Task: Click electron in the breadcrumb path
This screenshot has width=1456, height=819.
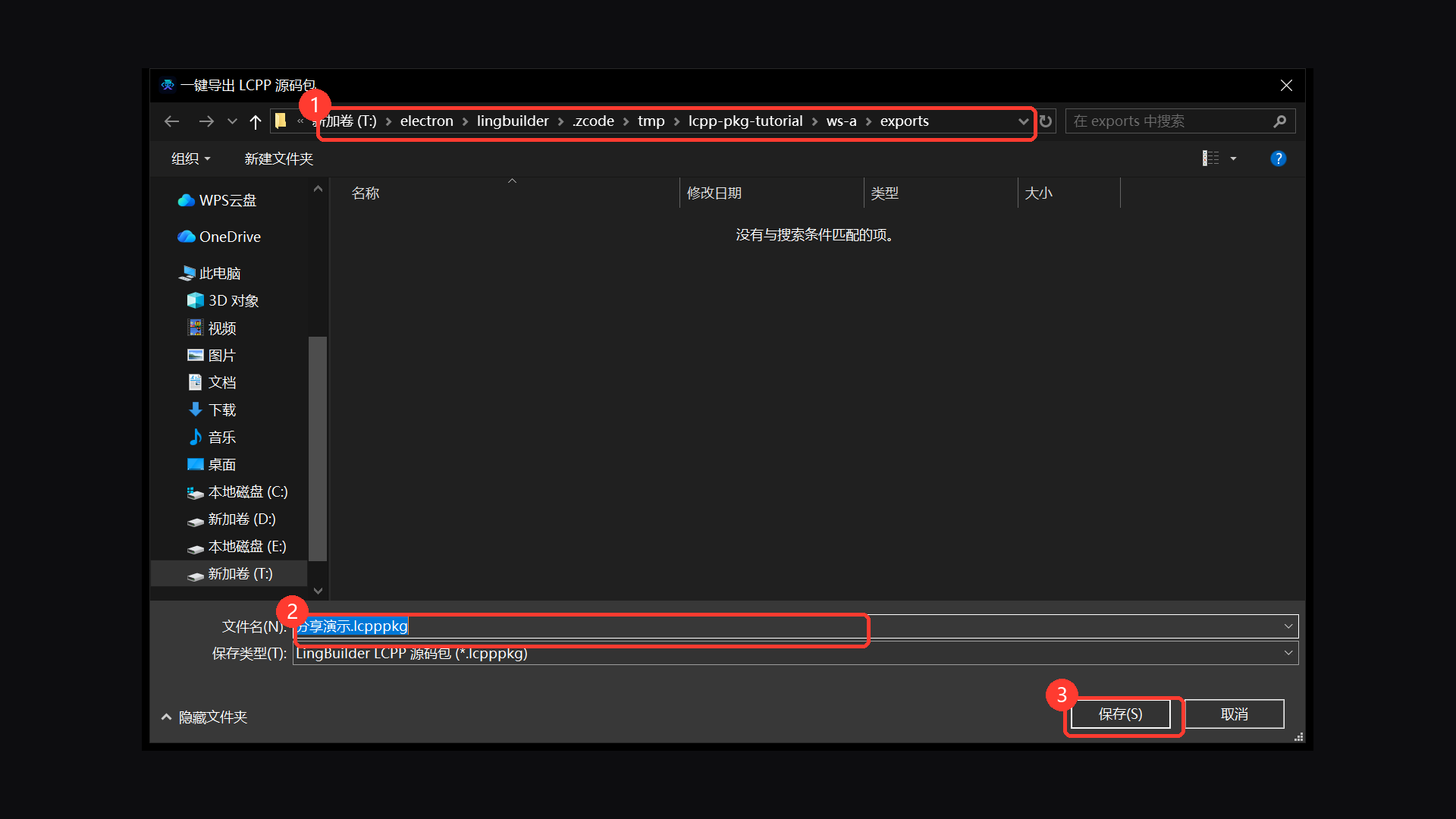Action: click(427, 121)
